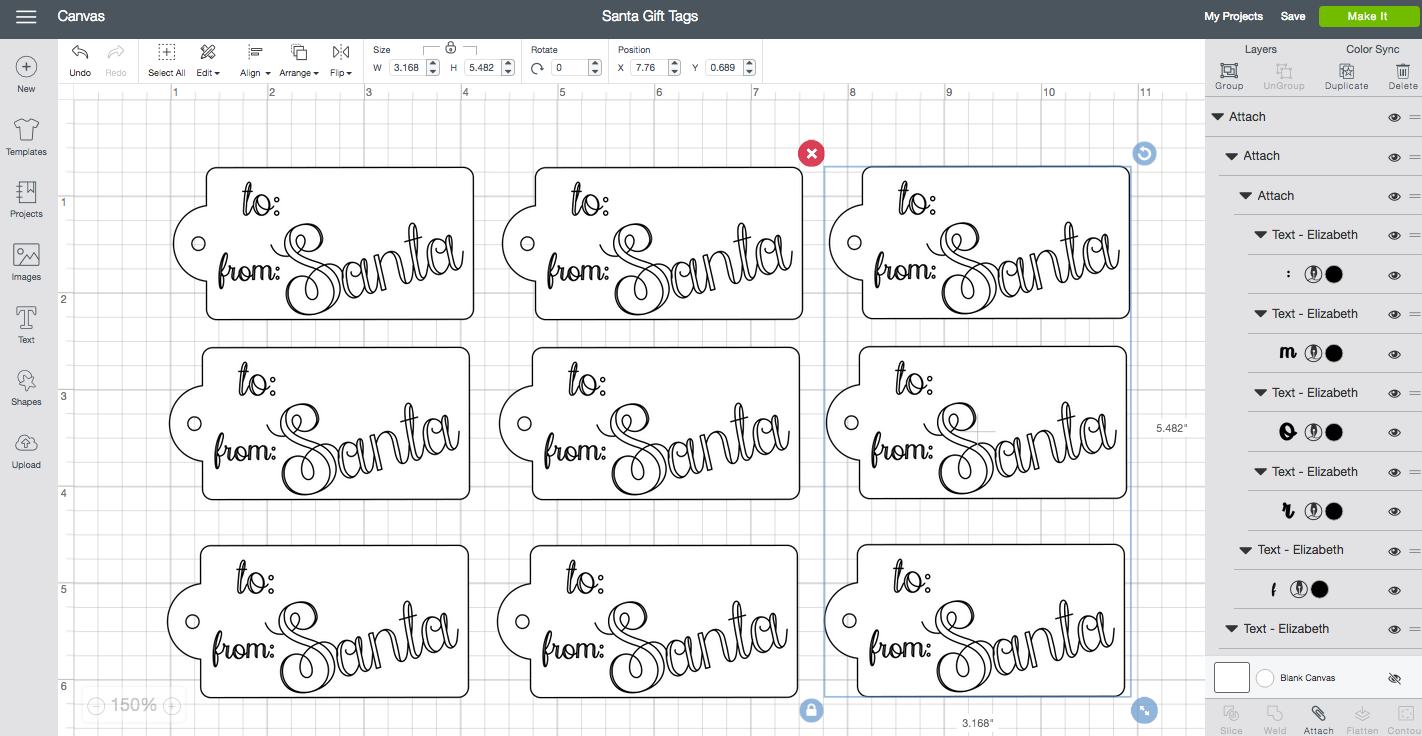Hide the m letter layer

pos(1394,354)
